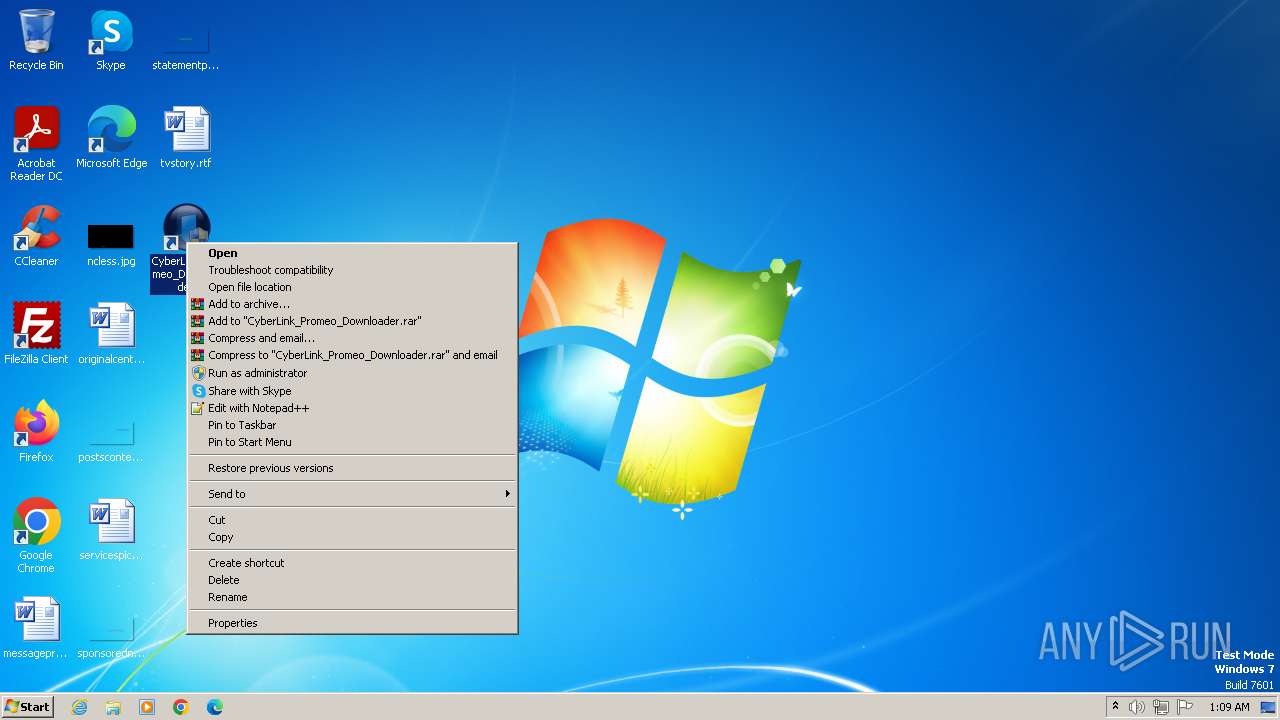This screenshot has width=1280, height=720.
Task: Choose Share with Skype
Action: [x=353, y=391]
